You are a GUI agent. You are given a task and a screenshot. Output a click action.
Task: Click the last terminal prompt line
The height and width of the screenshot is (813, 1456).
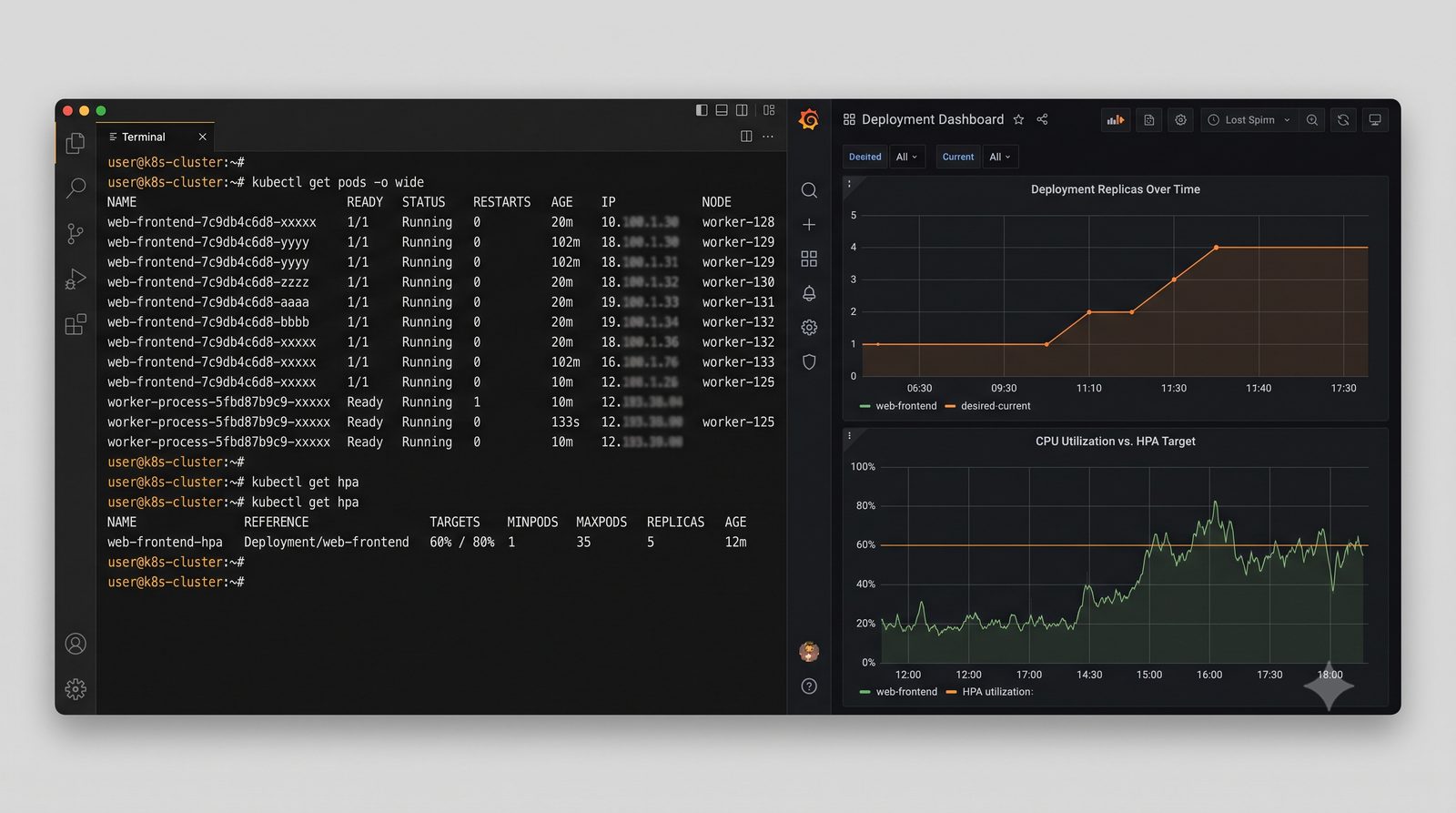click(176, 582)
